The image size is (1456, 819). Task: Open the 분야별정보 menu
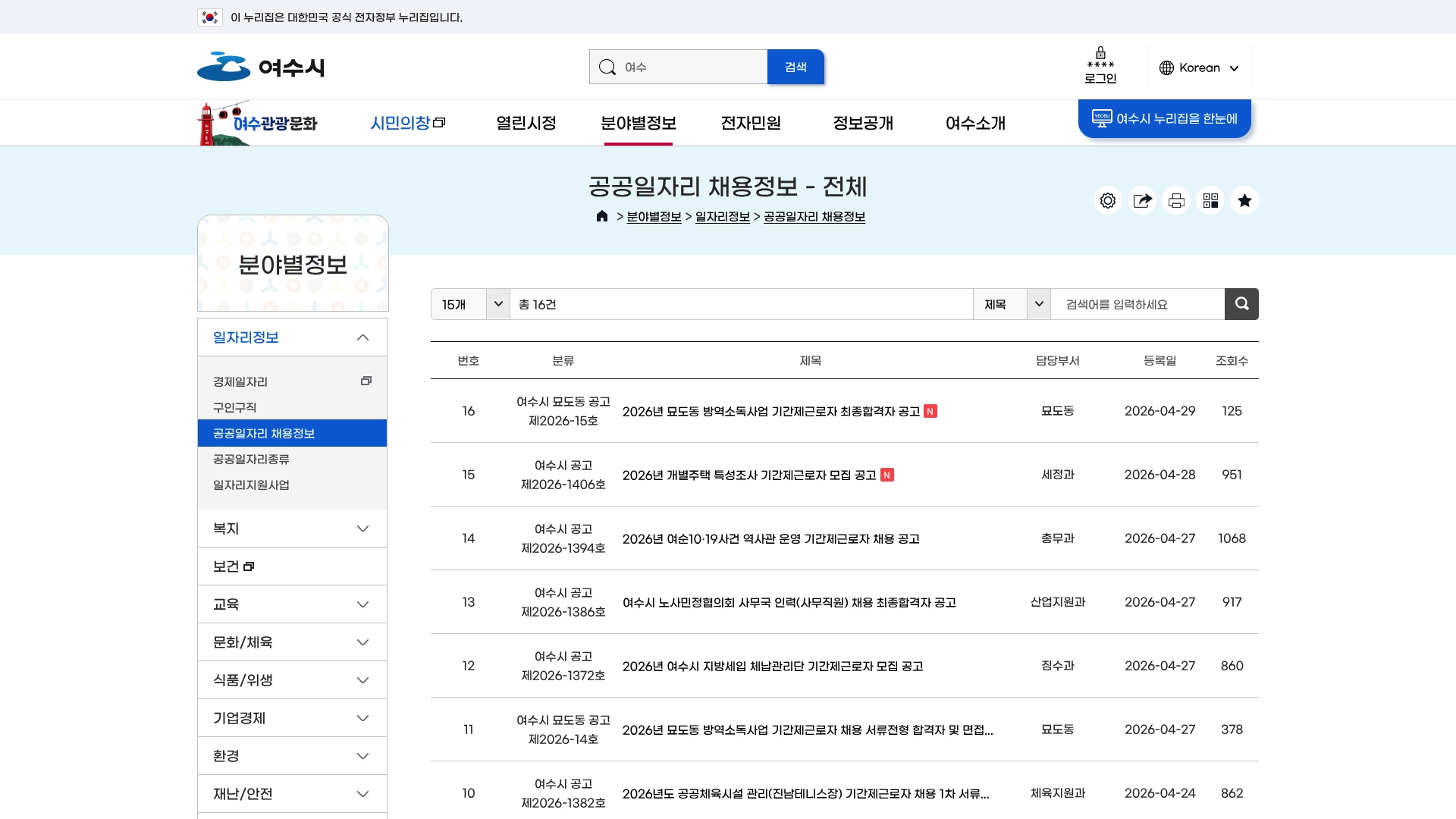[x=639, y=123]
